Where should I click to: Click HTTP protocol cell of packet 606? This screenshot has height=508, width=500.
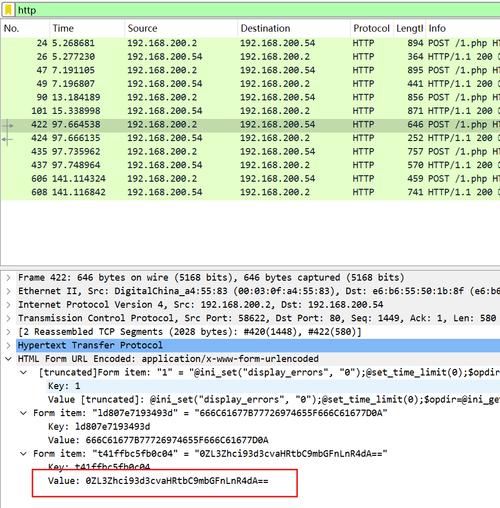pyautogui.click(x=363, y=179)
